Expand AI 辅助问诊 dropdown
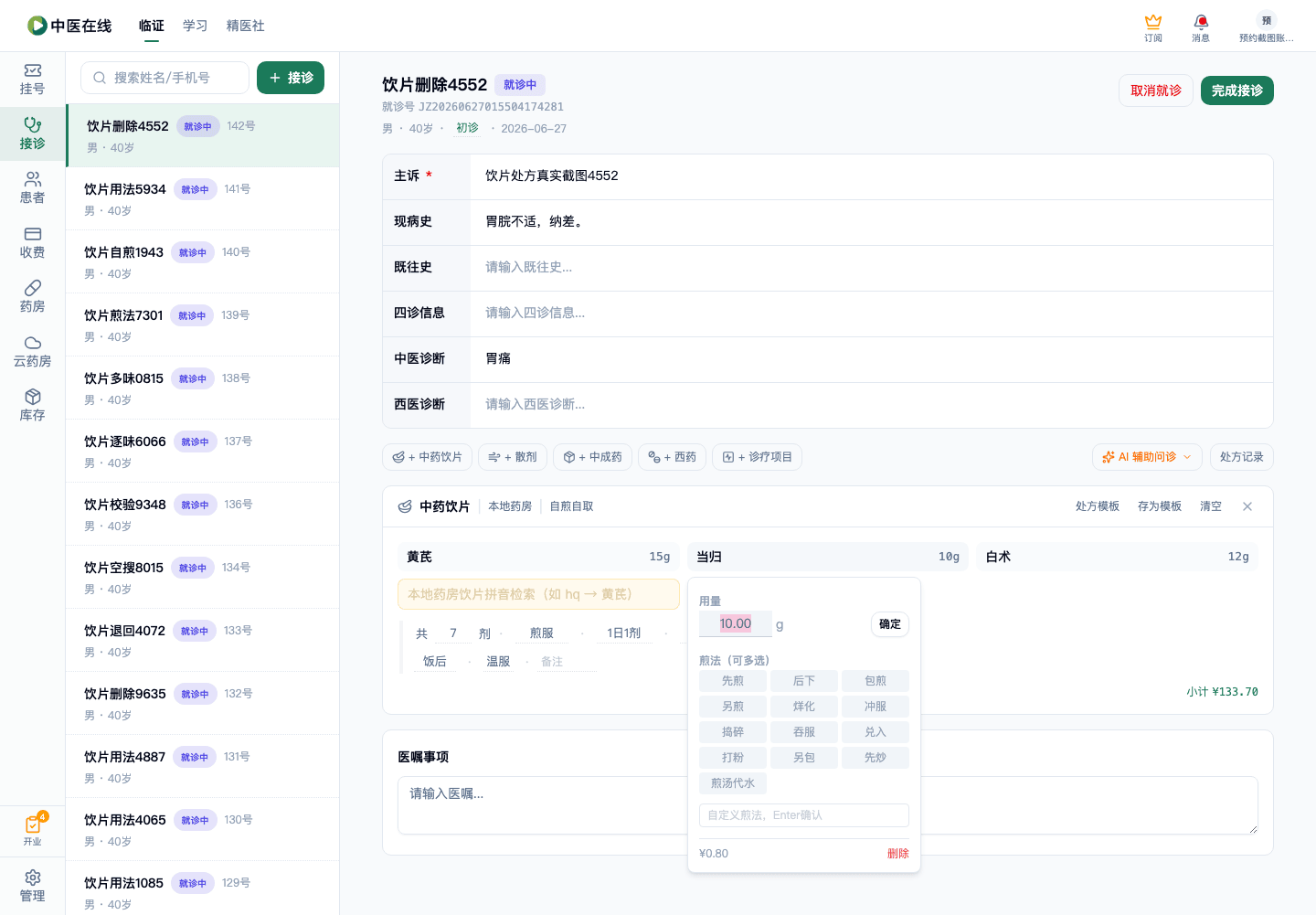 pos(1148,457)
